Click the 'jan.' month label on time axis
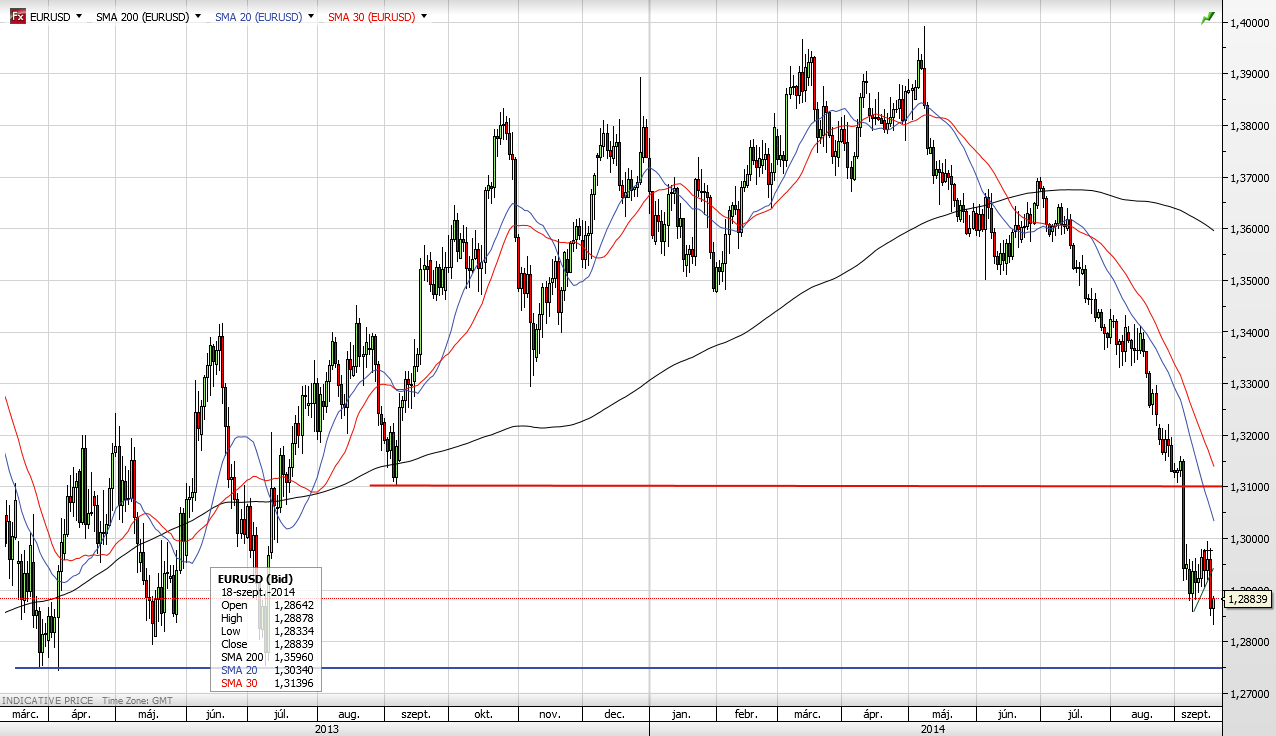The height and width of the screenshot is (736, 1276). pos(681,714)
